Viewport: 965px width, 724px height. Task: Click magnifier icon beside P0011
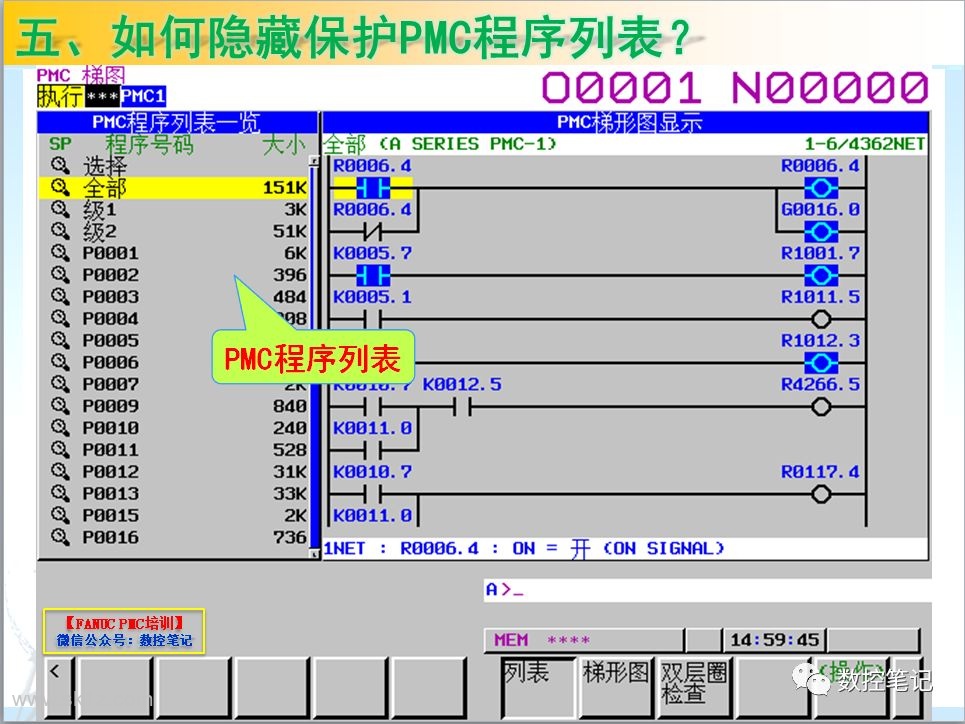point(60,449)
